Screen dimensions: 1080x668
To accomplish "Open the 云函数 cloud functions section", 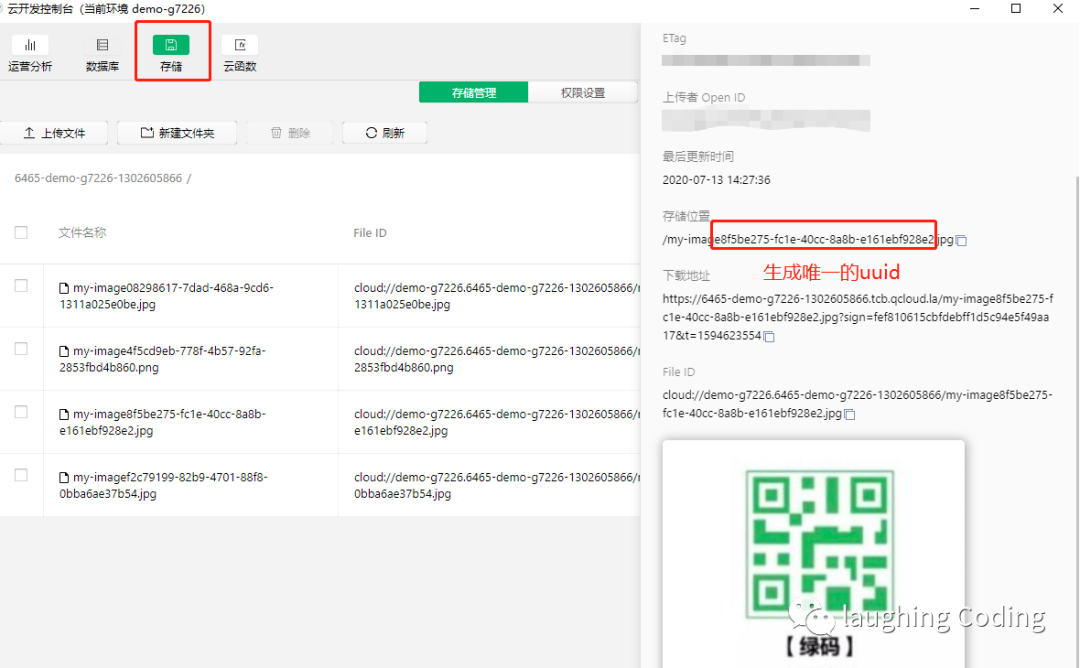I will [240, 54].
